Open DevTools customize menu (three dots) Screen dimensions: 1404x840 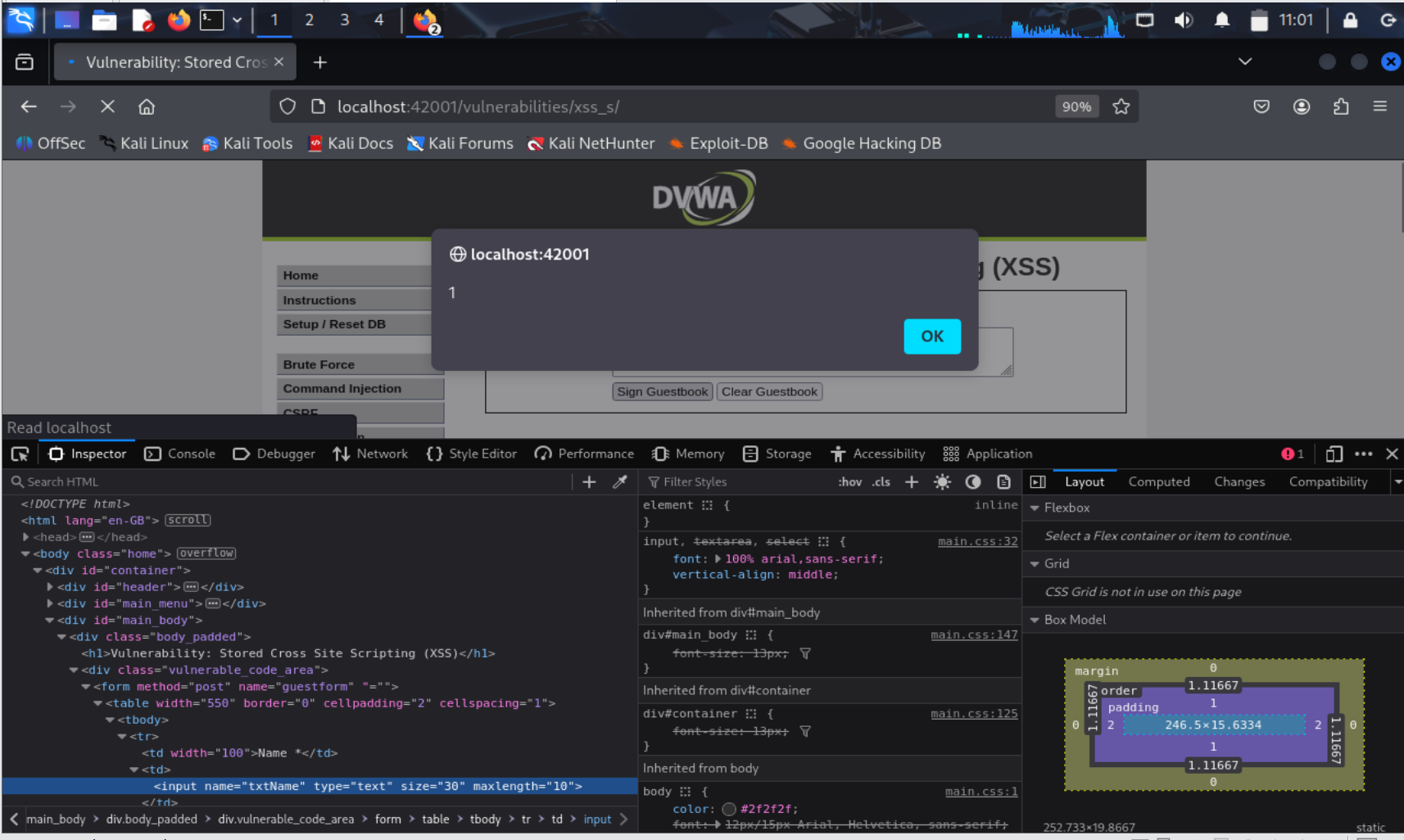click(x=1364, y=454)
